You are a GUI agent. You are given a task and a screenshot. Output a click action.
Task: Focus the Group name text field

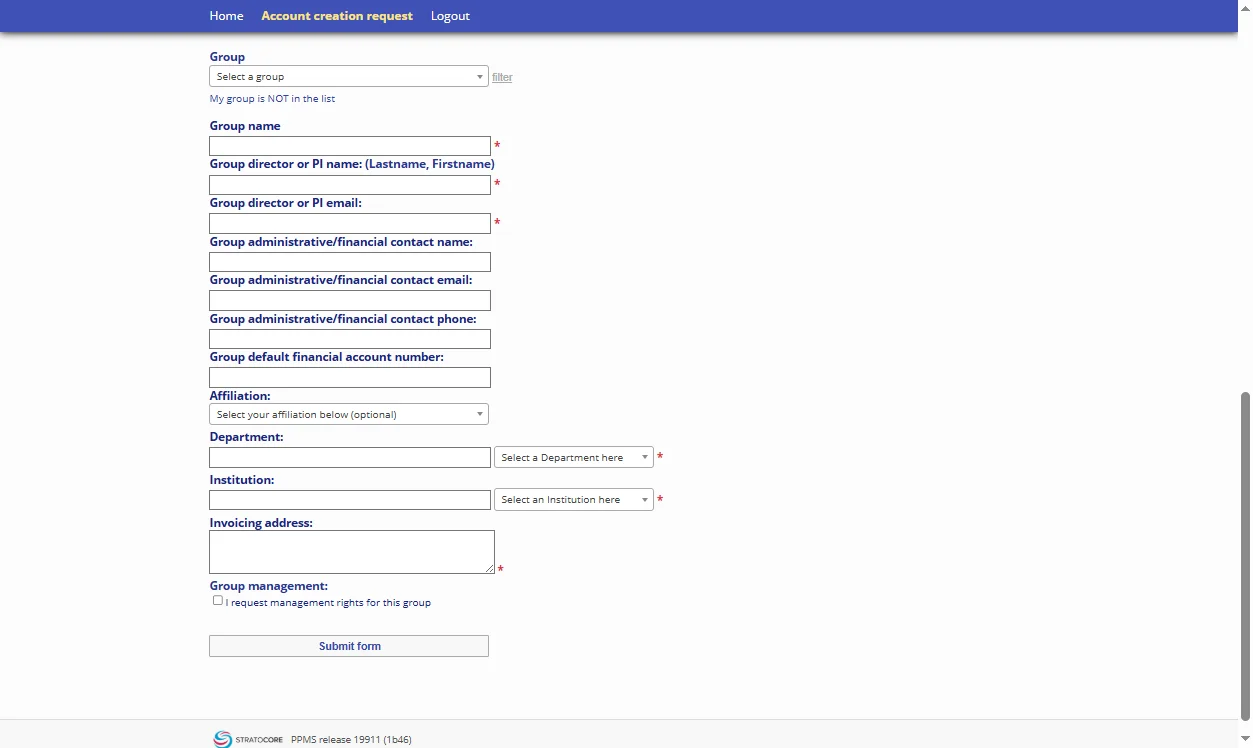[x=349, y=146]
